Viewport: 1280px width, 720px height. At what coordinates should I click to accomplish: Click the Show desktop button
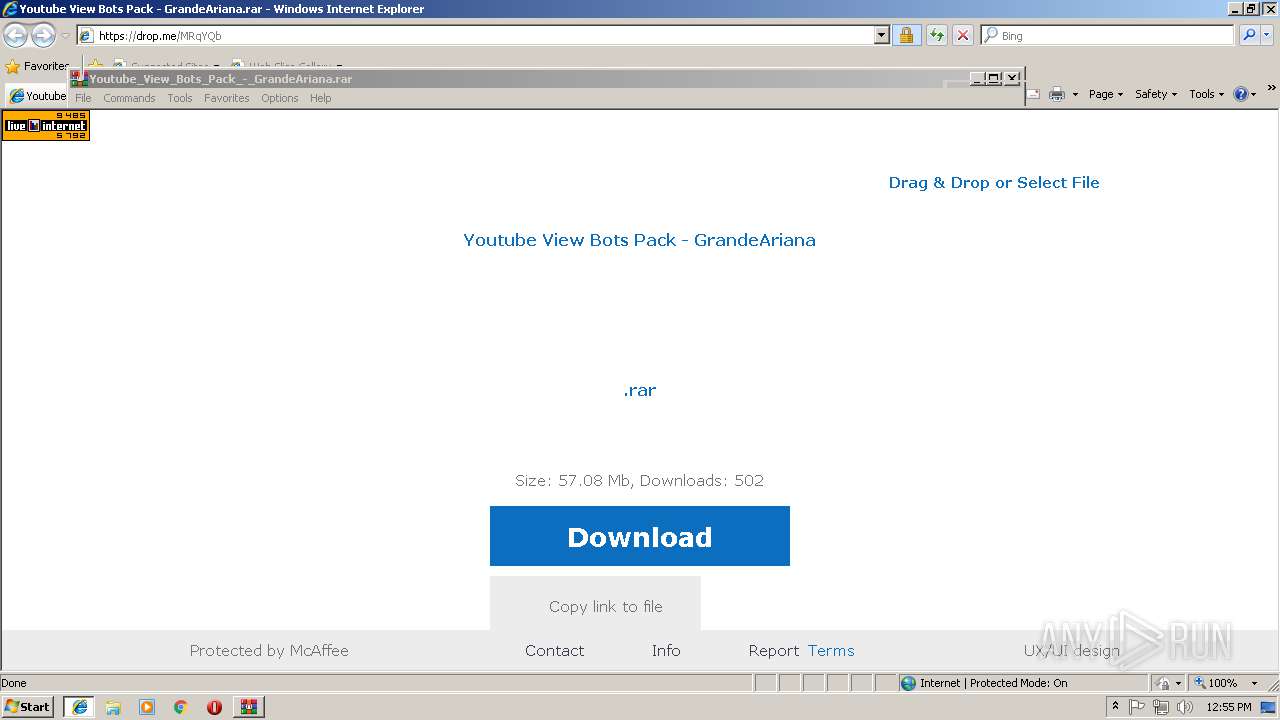point(1269,707)
